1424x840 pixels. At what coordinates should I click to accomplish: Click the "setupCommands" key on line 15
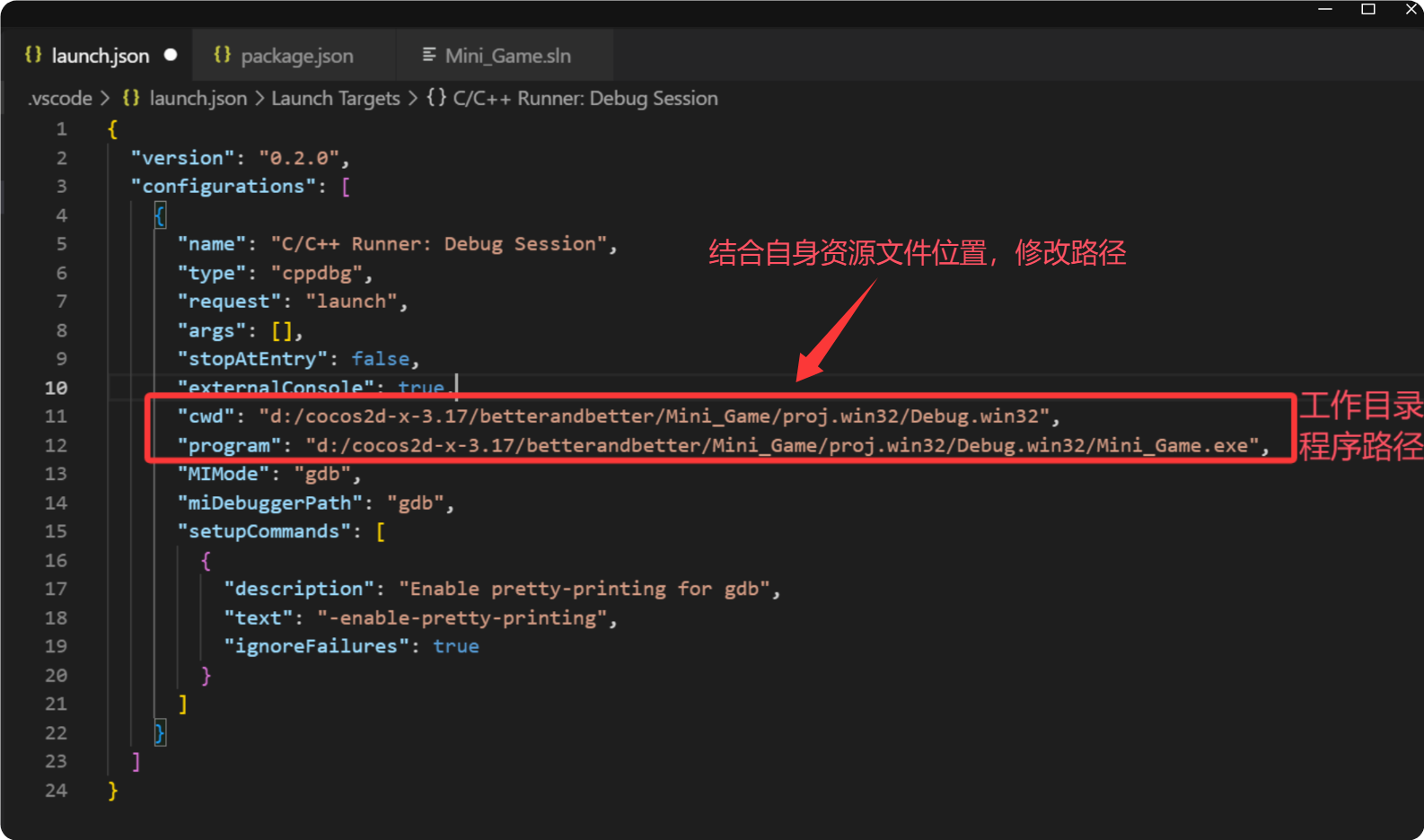[264, 531]
